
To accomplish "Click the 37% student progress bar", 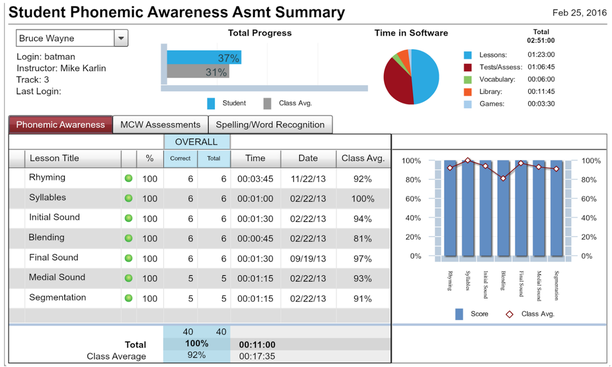I will pyautogui.click(x=204, y=57).
